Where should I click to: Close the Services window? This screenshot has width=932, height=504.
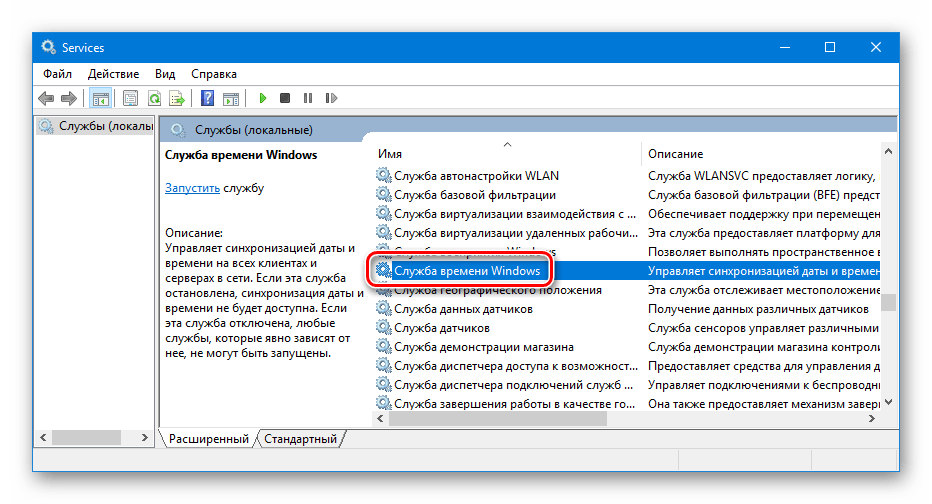click(876, 47)
